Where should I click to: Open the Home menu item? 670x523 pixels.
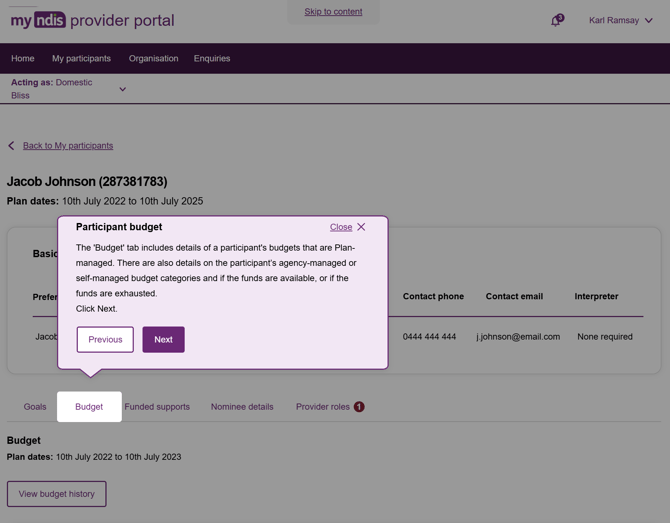(23, 59)
